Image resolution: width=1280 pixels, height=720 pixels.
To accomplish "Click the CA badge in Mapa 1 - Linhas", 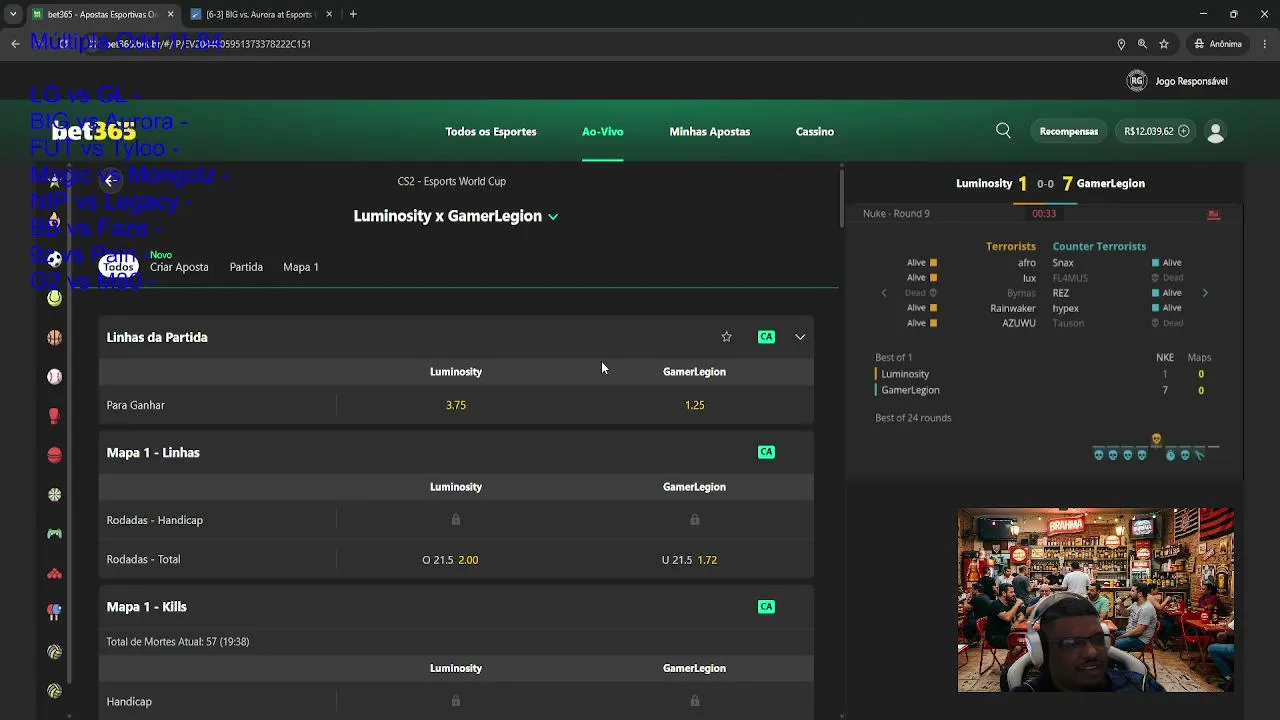I will coord(766,452).
